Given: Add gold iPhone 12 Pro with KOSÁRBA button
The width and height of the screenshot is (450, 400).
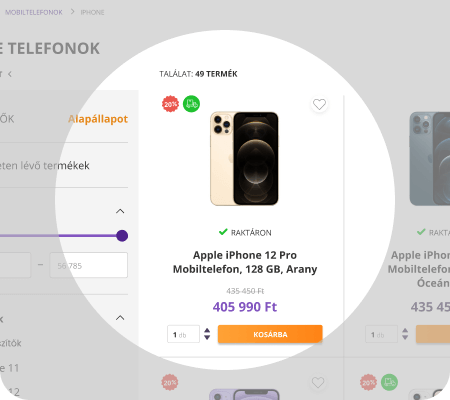Looking at the screenshot, I should 270,334.
